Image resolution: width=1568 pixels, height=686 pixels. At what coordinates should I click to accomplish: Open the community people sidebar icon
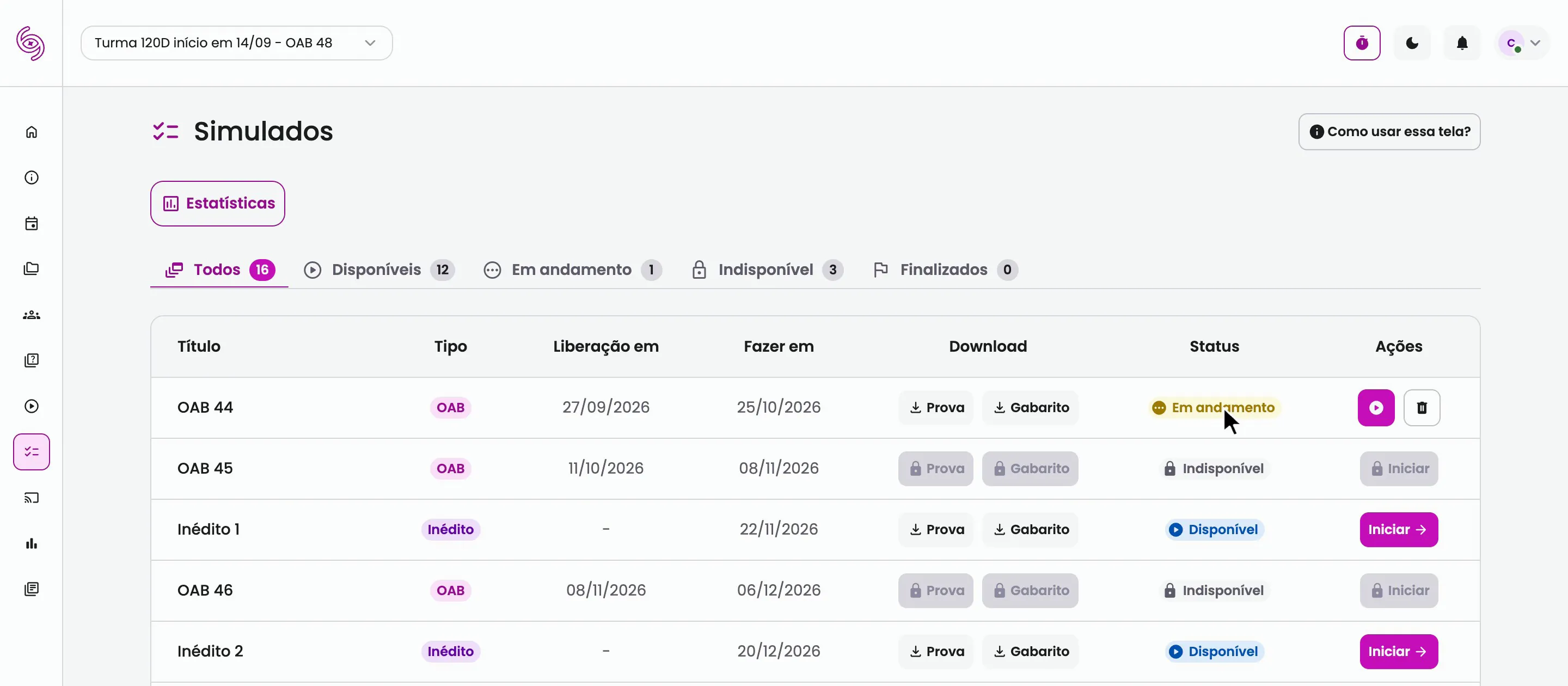point(32,315)
